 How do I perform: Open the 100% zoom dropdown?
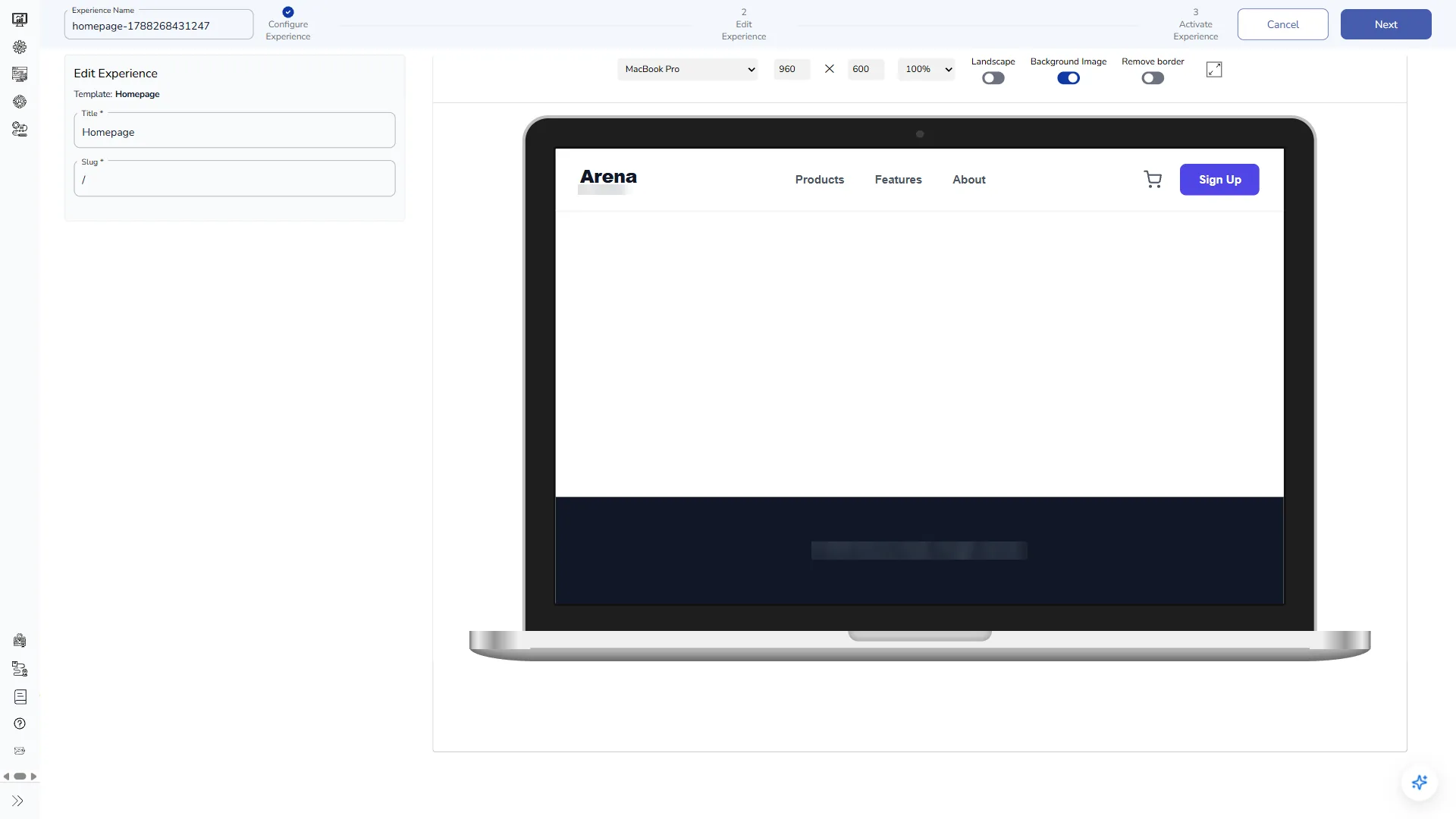926,69
